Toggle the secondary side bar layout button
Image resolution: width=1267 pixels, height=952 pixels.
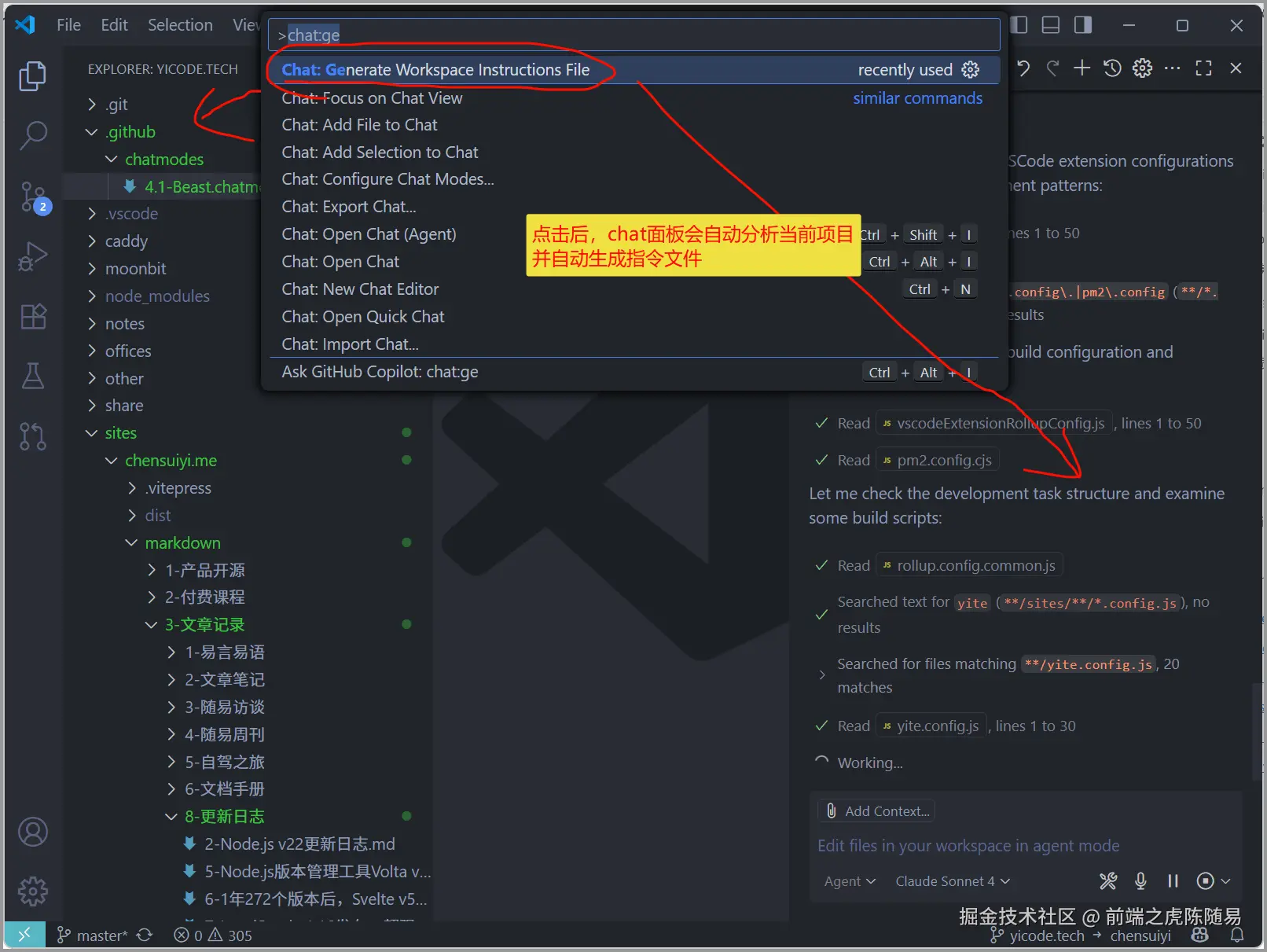(x=1083, y=25)
